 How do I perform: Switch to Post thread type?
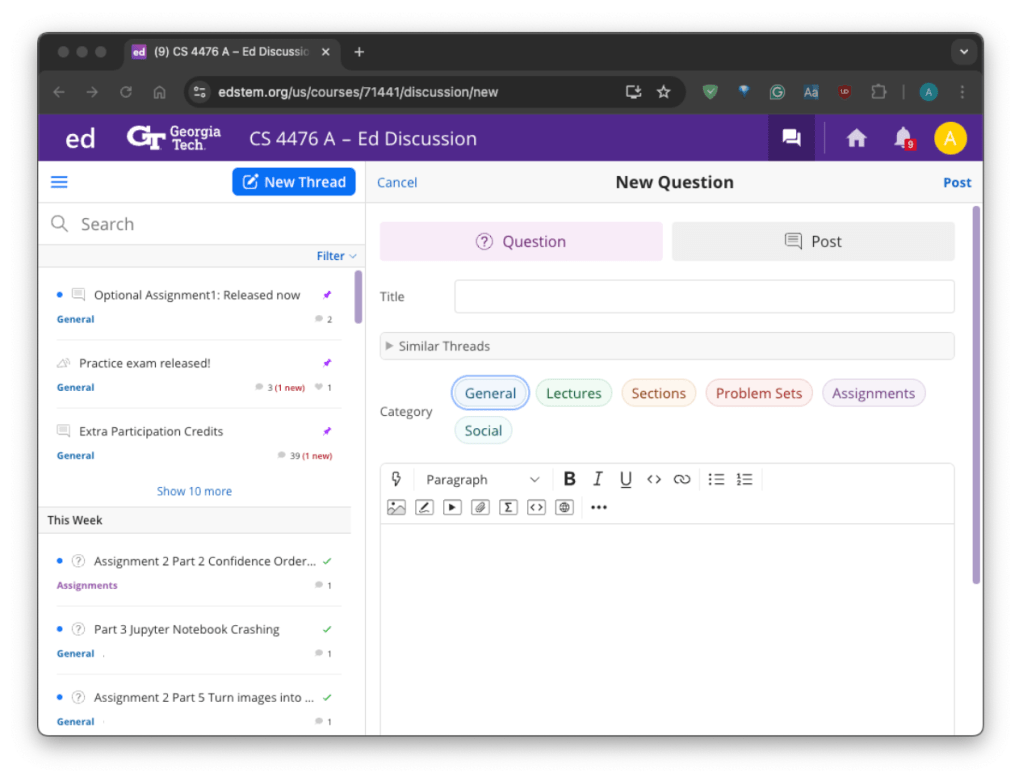[x=813, y=241]
